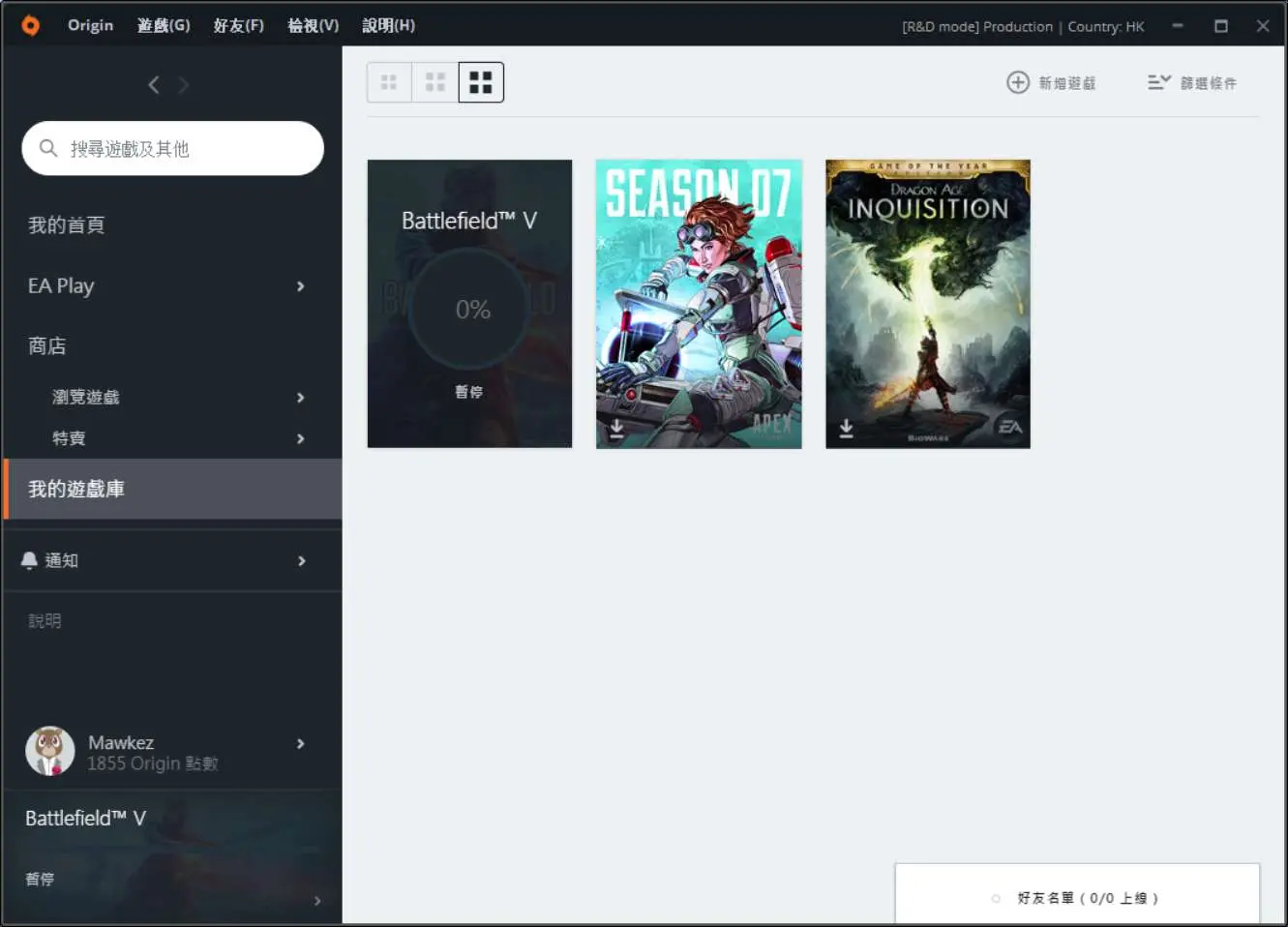Click download icon on Apex tile
This screenshot has height=927, width=1288.
(616, 428)
